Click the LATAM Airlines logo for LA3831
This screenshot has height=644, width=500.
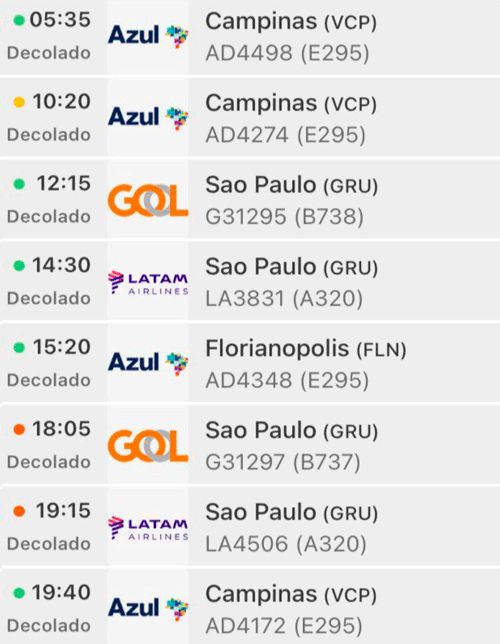click(x=148, y=282)
